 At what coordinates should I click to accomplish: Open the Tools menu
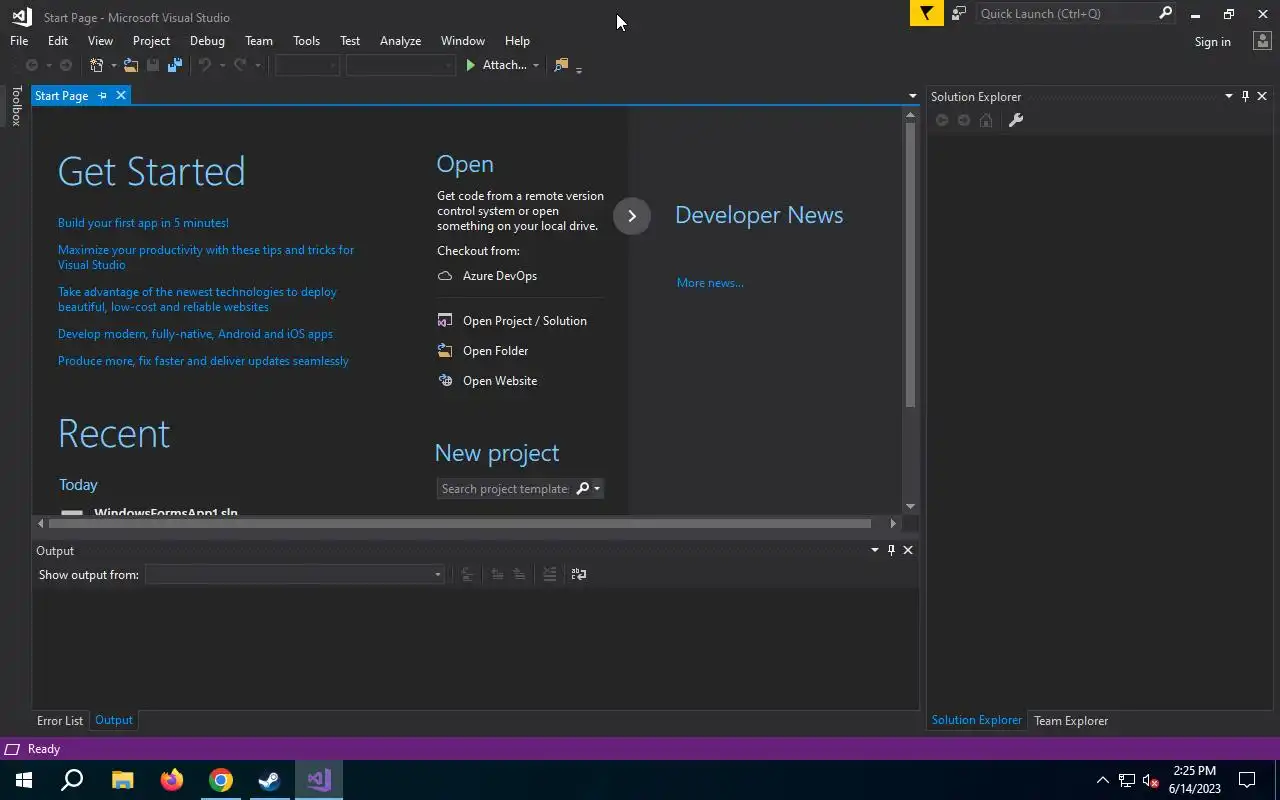[306, 41]
